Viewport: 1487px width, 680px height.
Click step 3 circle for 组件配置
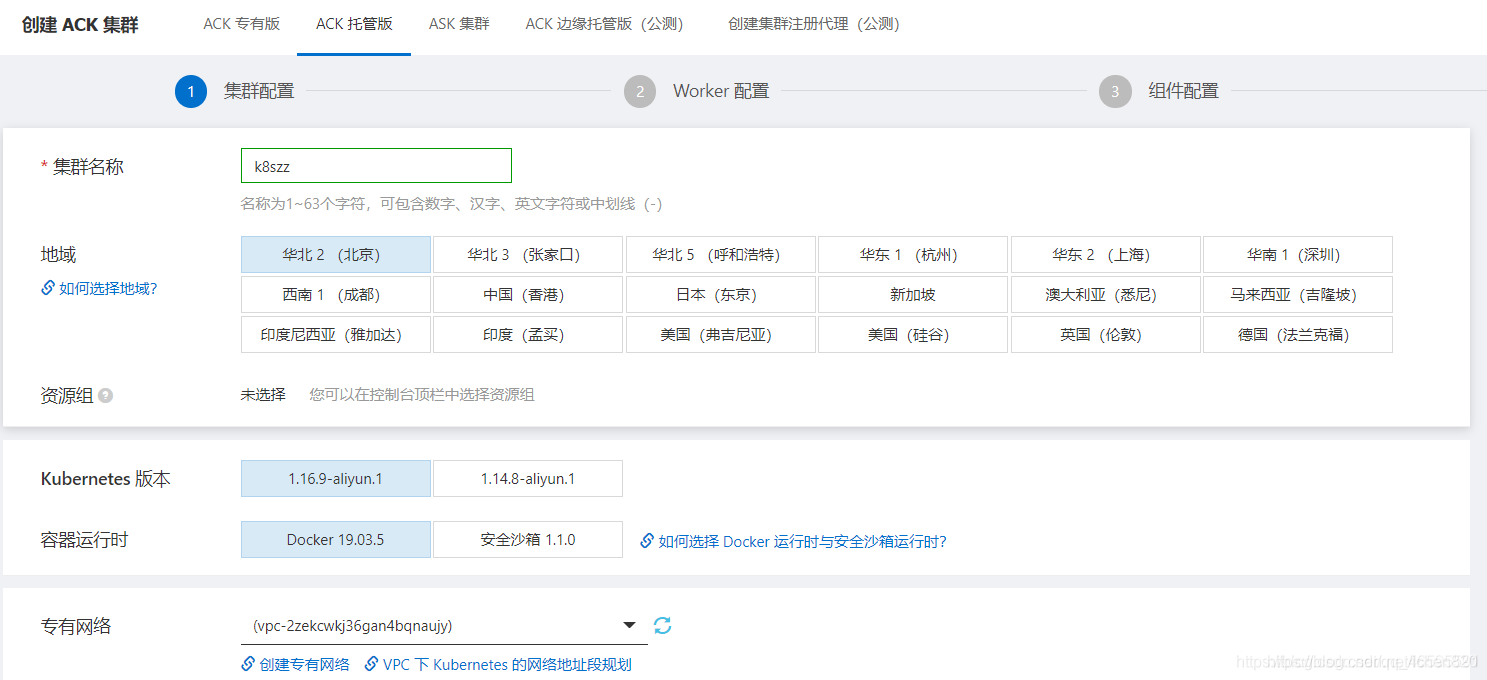pyautogui.click(x=1115, y=92)
